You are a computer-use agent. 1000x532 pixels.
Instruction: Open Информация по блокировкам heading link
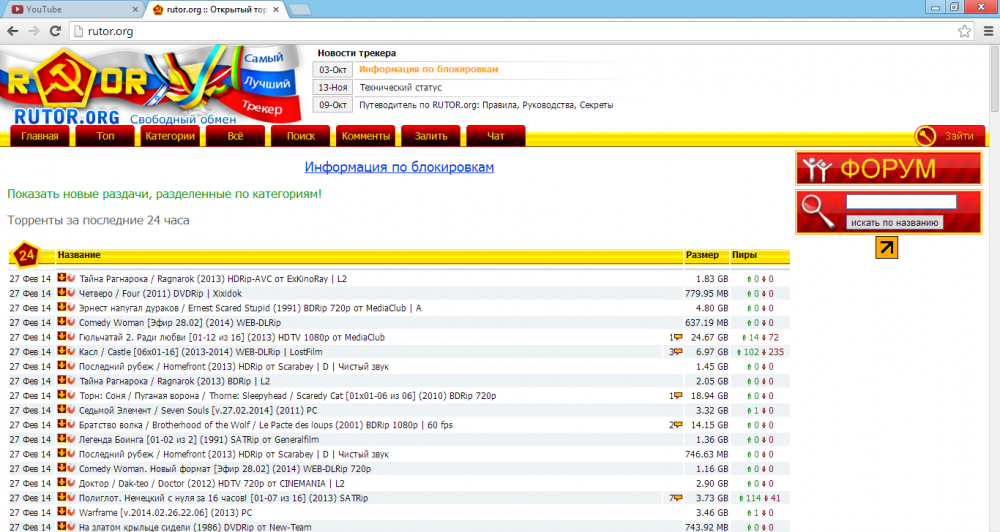click(399, 167)
